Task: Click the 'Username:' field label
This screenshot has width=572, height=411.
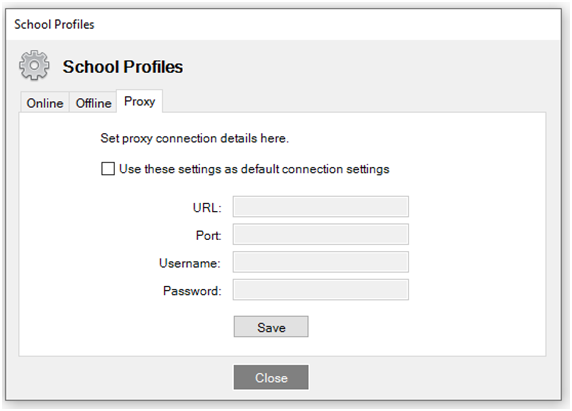Action: [x=190, y=263]
